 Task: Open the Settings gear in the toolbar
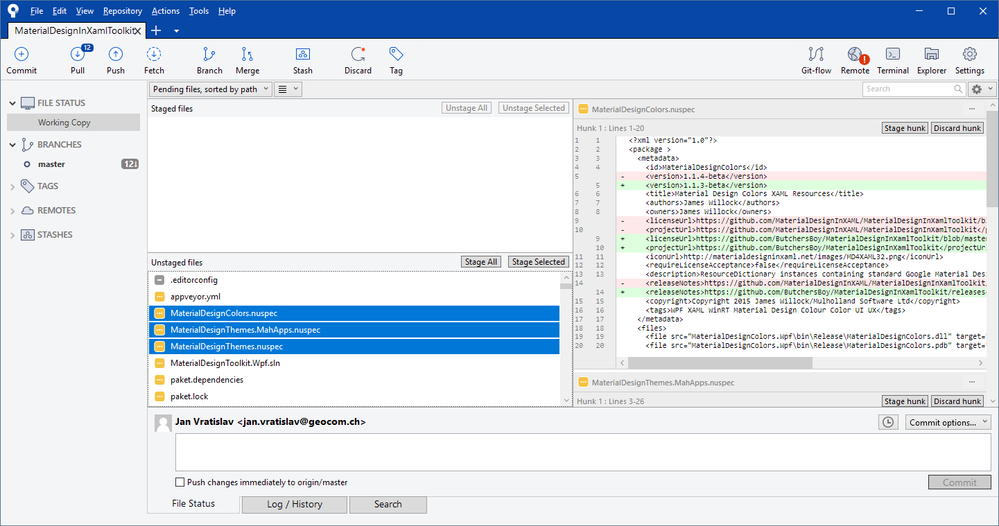pos(970,60)
